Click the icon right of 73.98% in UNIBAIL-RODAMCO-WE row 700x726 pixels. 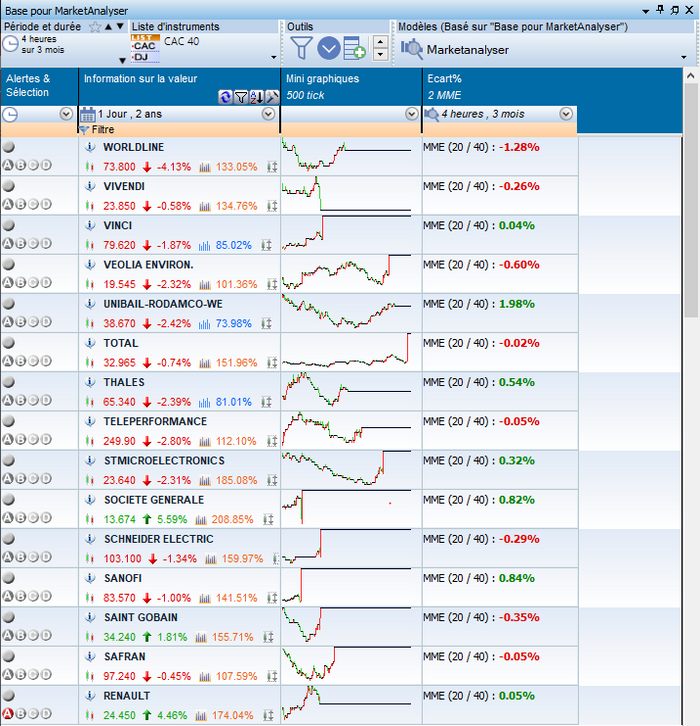[x=266, y=324]
